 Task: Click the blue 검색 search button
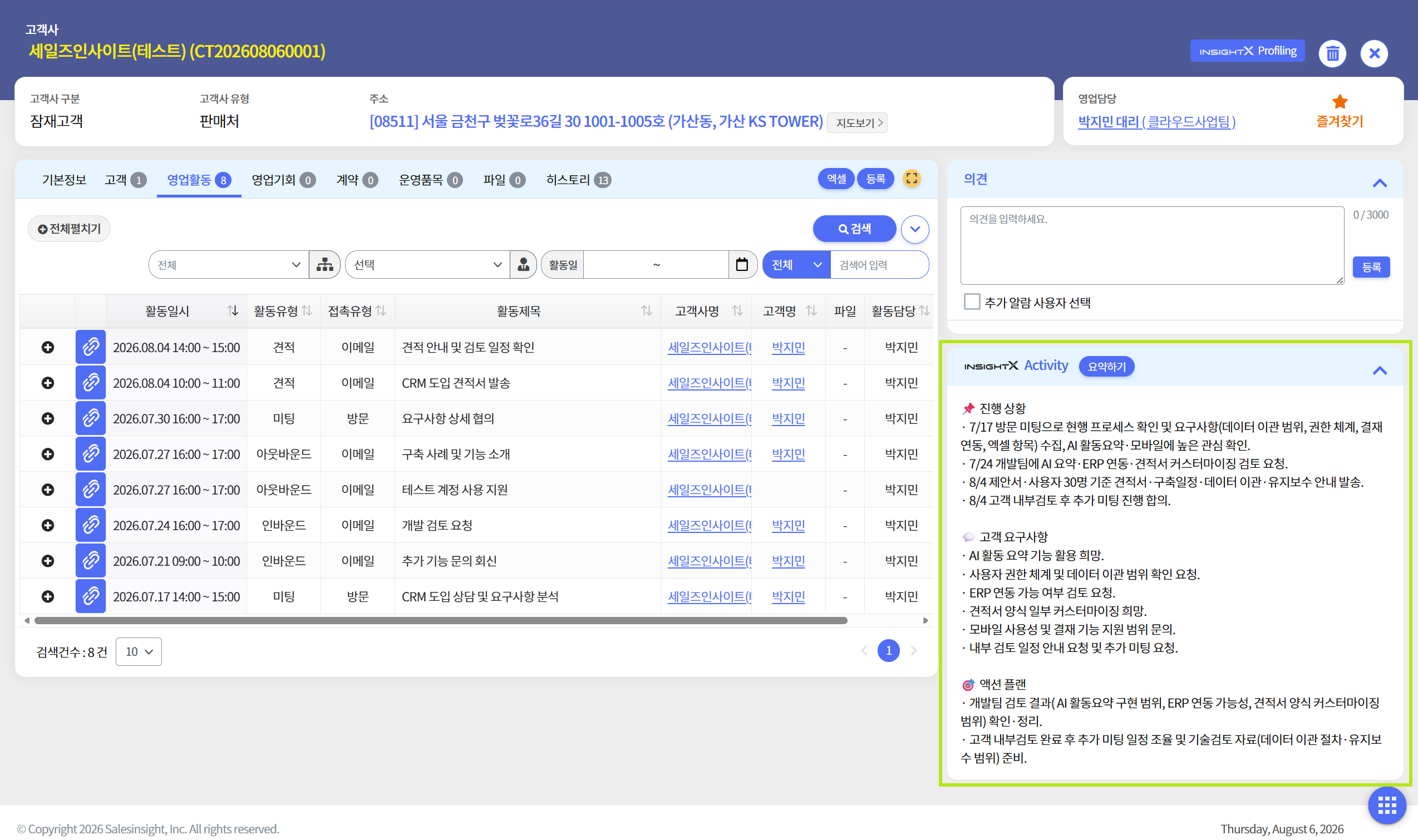point(854,228)
